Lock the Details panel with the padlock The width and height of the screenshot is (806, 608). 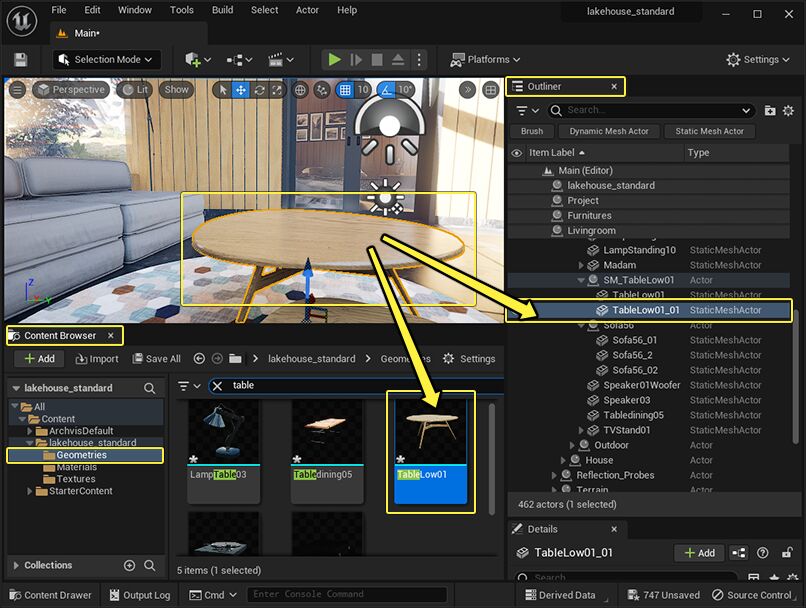point(787,553)
